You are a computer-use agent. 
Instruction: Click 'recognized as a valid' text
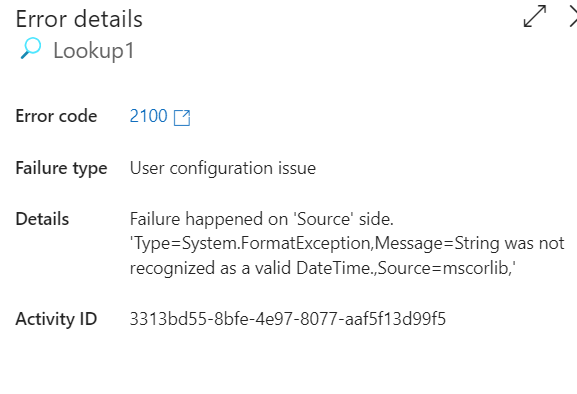[210, 268]
